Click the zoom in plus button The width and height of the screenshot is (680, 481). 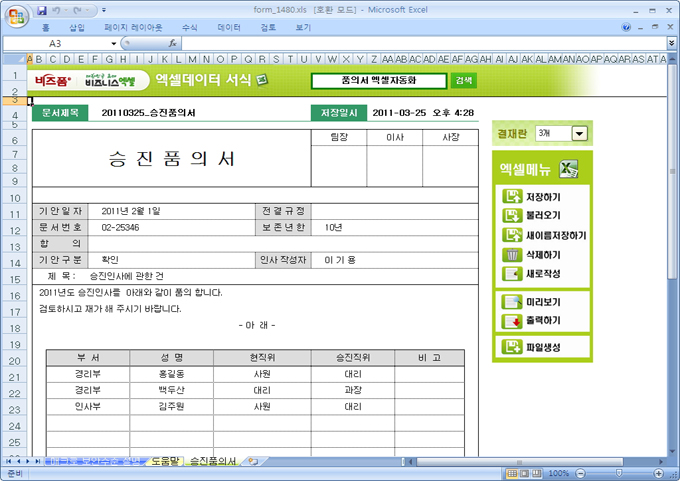659,474
